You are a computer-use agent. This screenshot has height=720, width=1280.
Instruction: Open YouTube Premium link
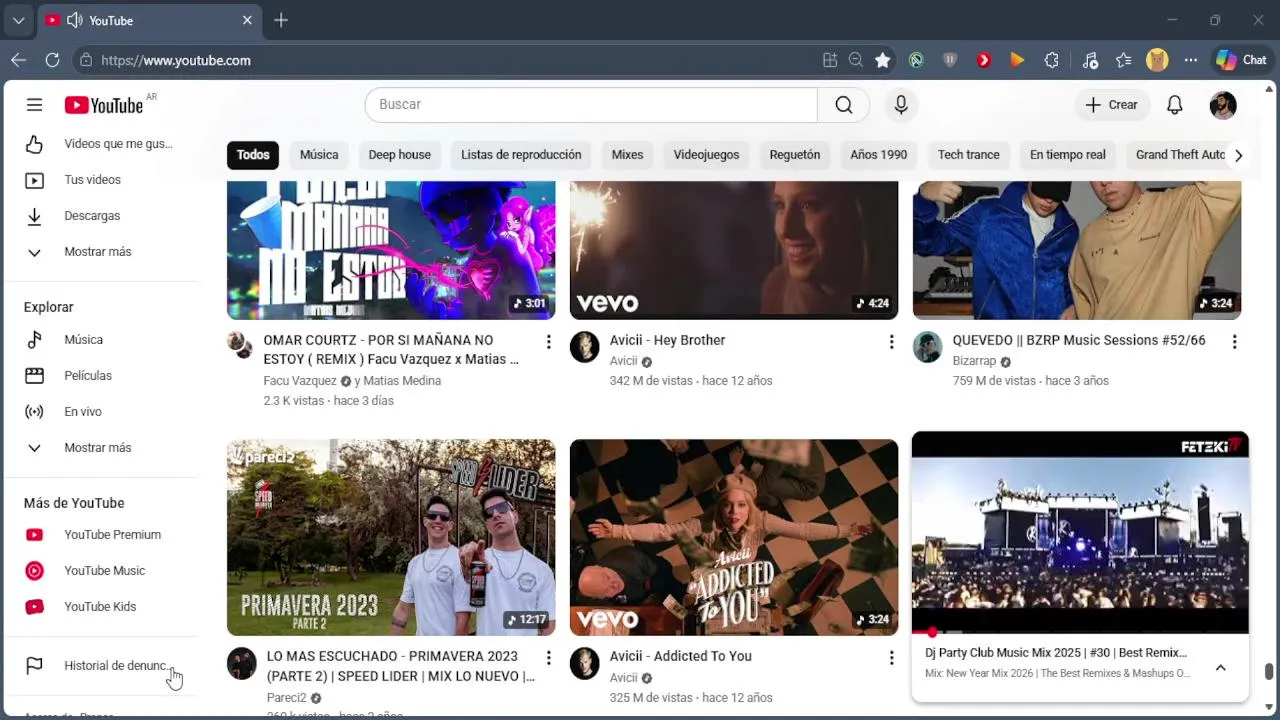pos(100,535)
